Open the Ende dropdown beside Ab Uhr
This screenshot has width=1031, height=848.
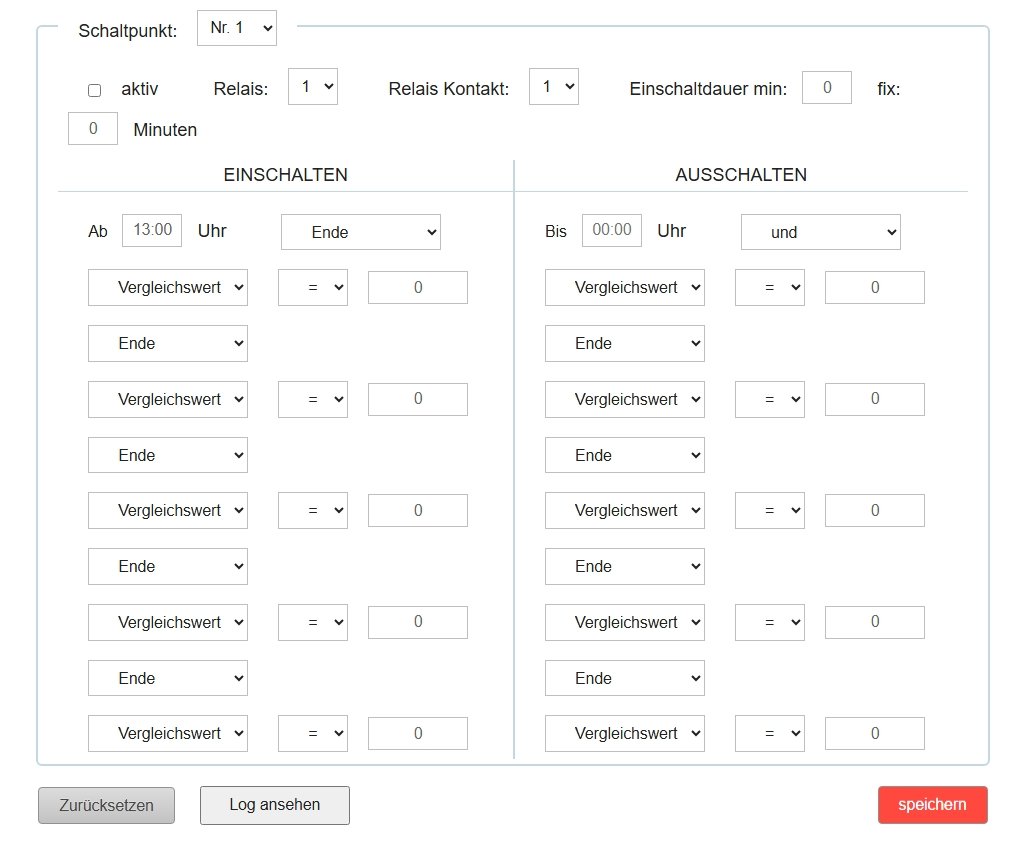coord(361,232)
